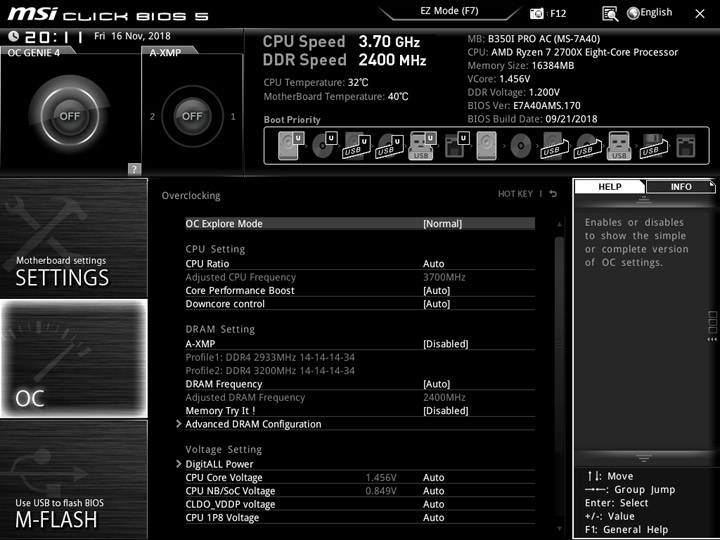Select the legacy CD/DVD boot icon

[x=520, y=146]
